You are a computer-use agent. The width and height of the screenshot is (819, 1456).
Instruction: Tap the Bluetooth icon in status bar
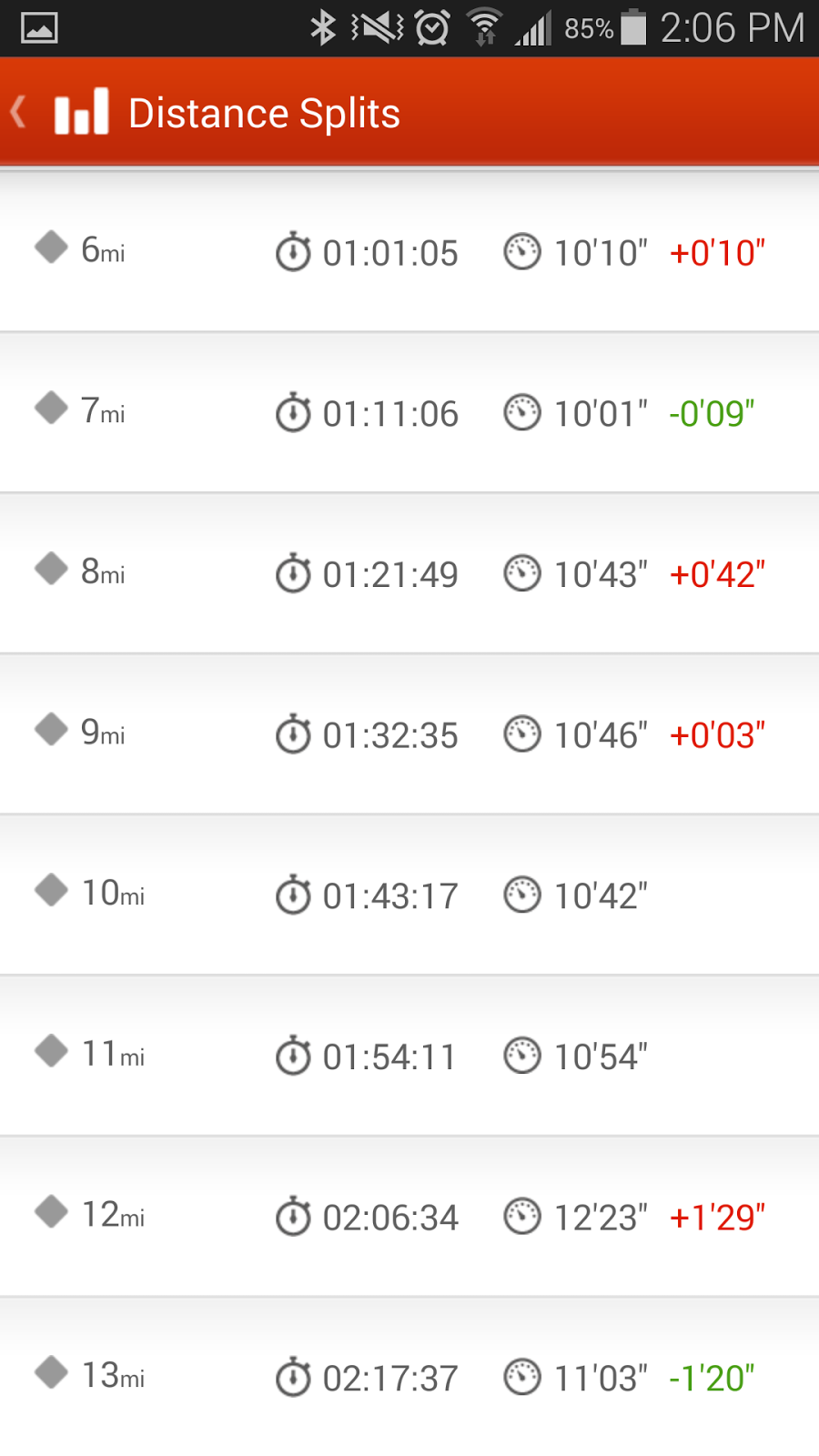click(322, 27)
